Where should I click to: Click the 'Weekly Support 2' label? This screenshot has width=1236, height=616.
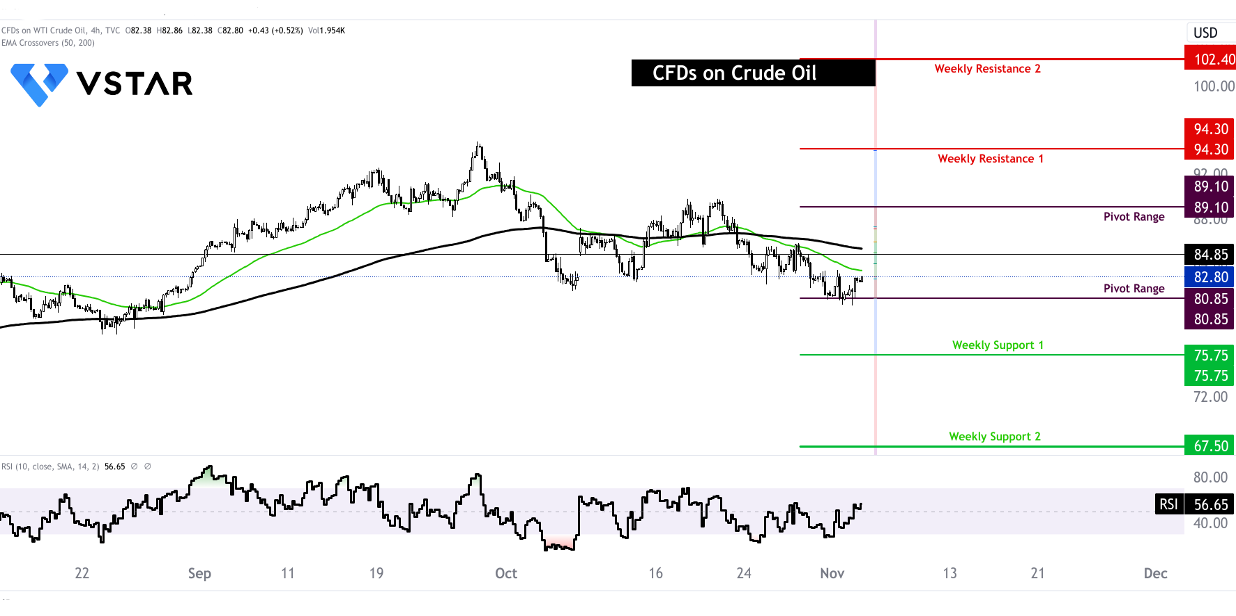click(995, 437)
